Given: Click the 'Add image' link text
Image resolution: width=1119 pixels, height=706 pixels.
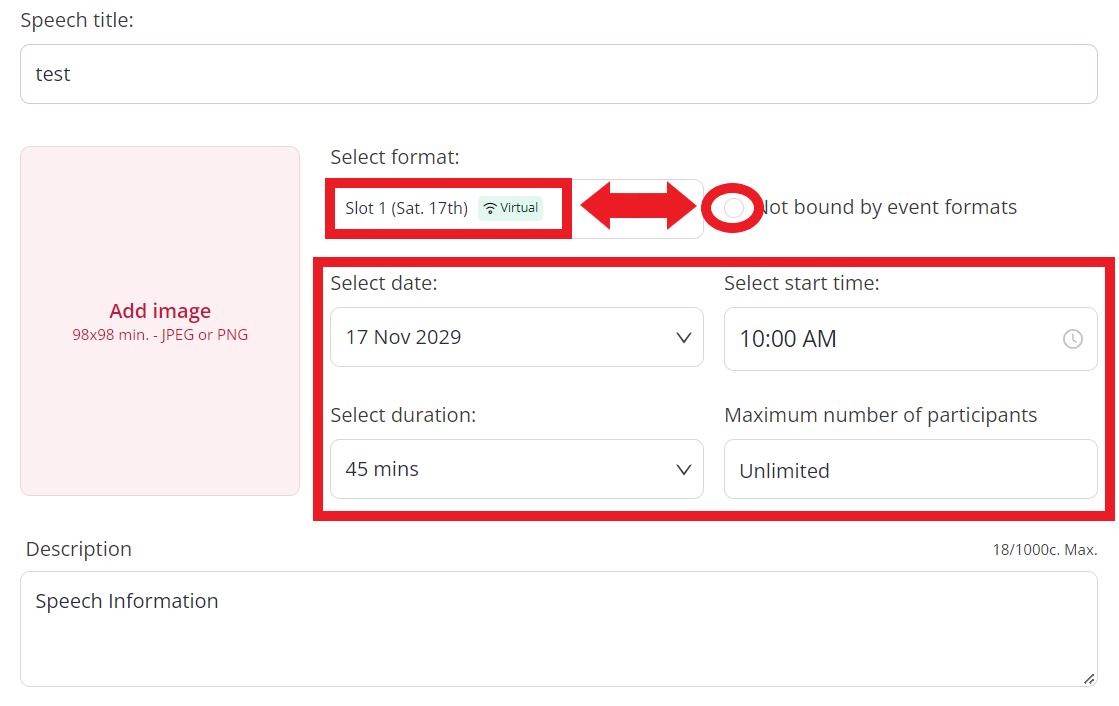Looking at the screenshot, I should [x=160, y=311].
